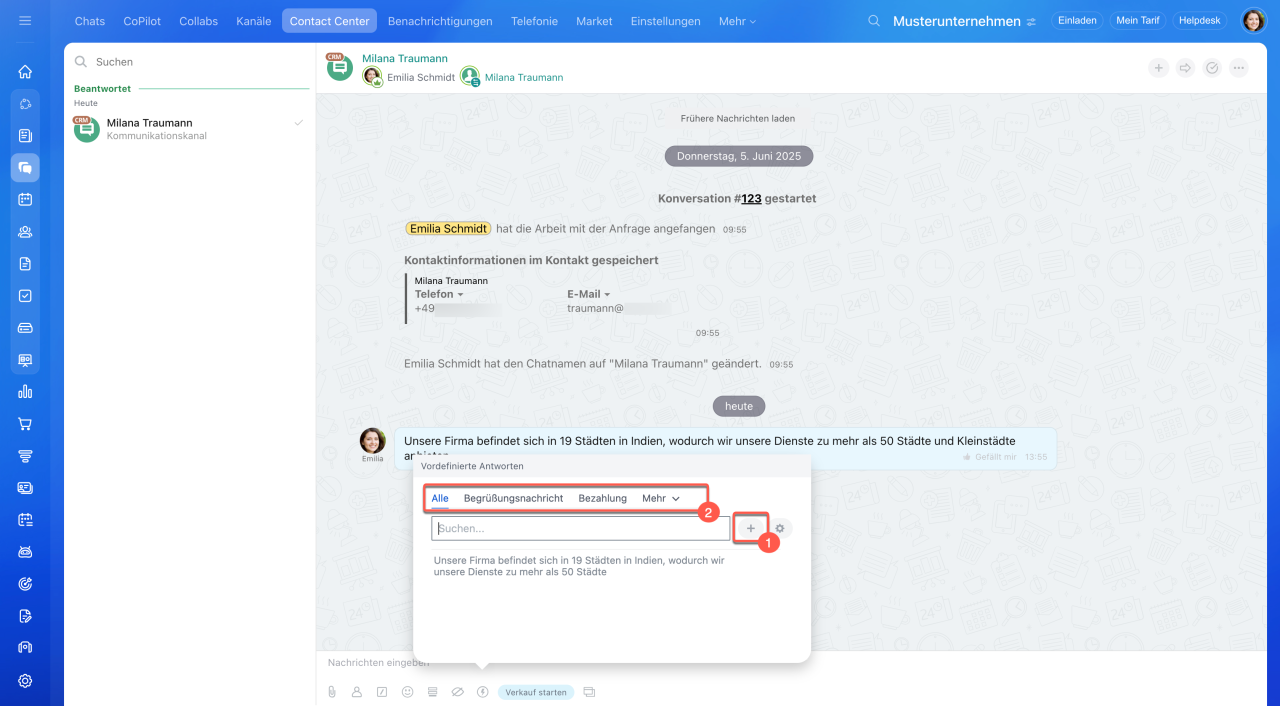Open the Telefonie tab
1280x706 pixels.
534,21
